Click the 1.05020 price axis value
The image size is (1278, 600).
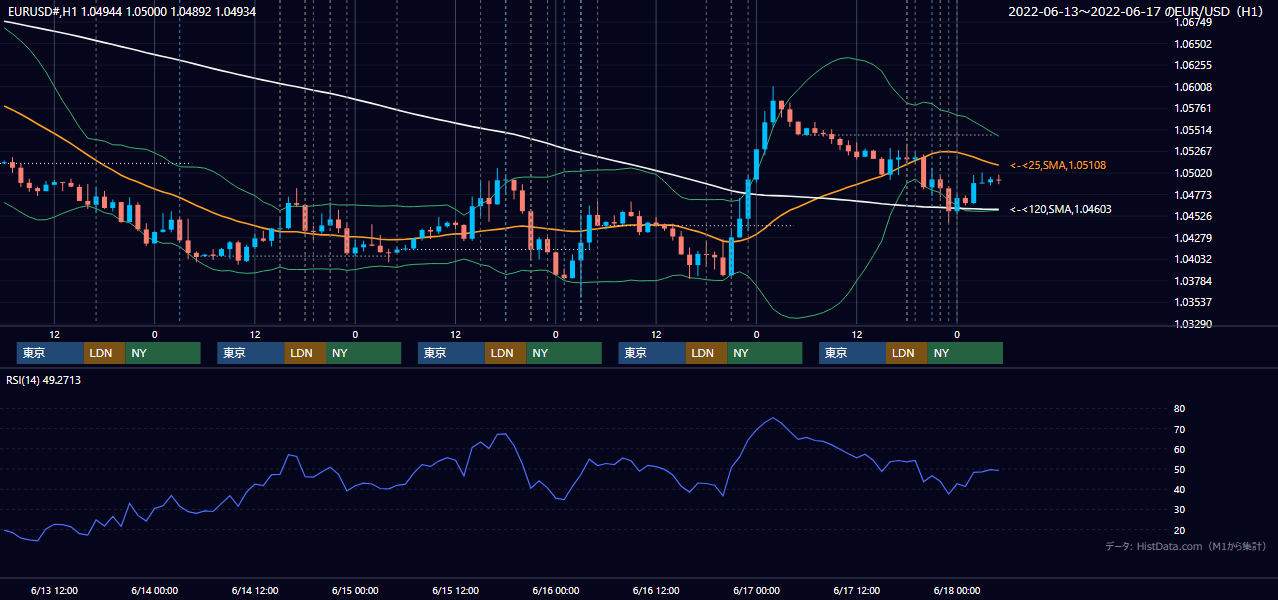1193,173
